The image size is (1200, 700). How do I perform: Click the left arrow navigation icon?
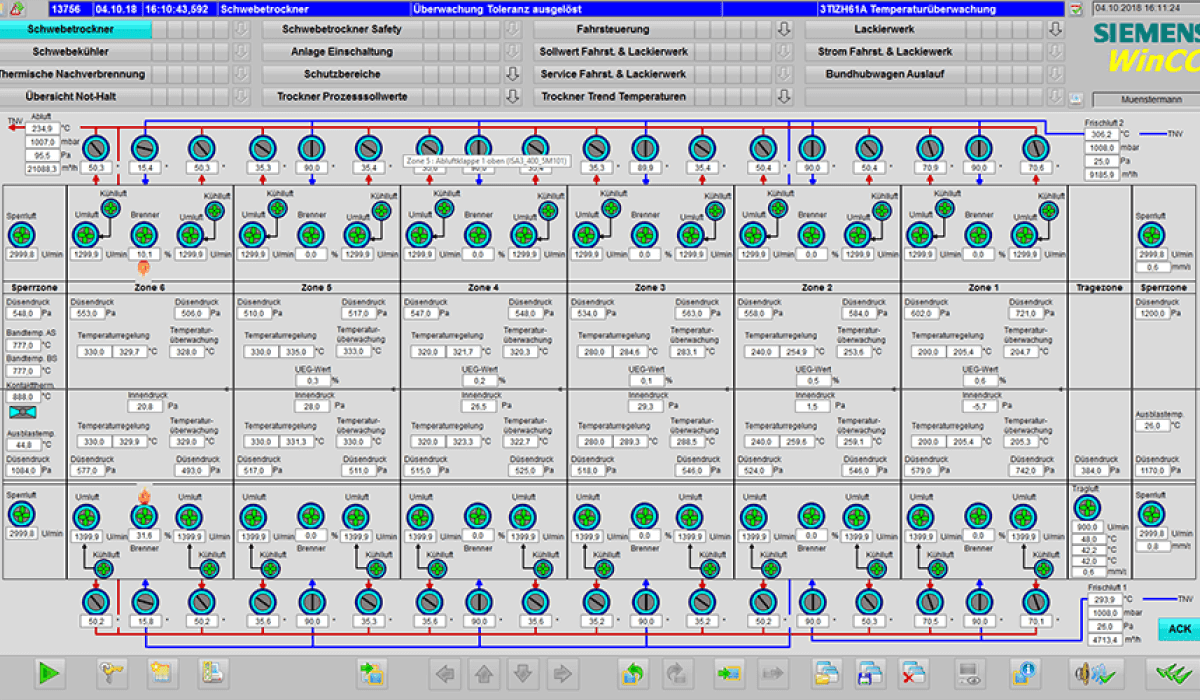(444, 673)
